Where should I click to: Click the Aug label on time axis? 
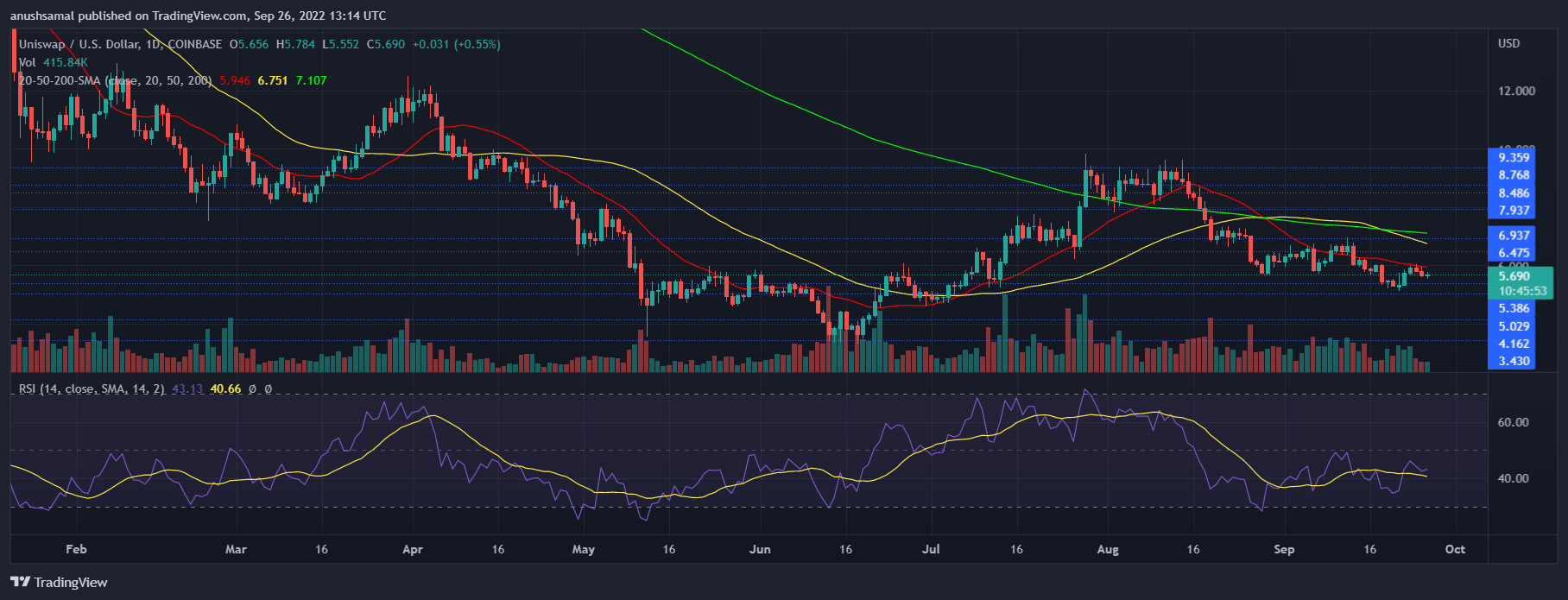[1108, 549]
